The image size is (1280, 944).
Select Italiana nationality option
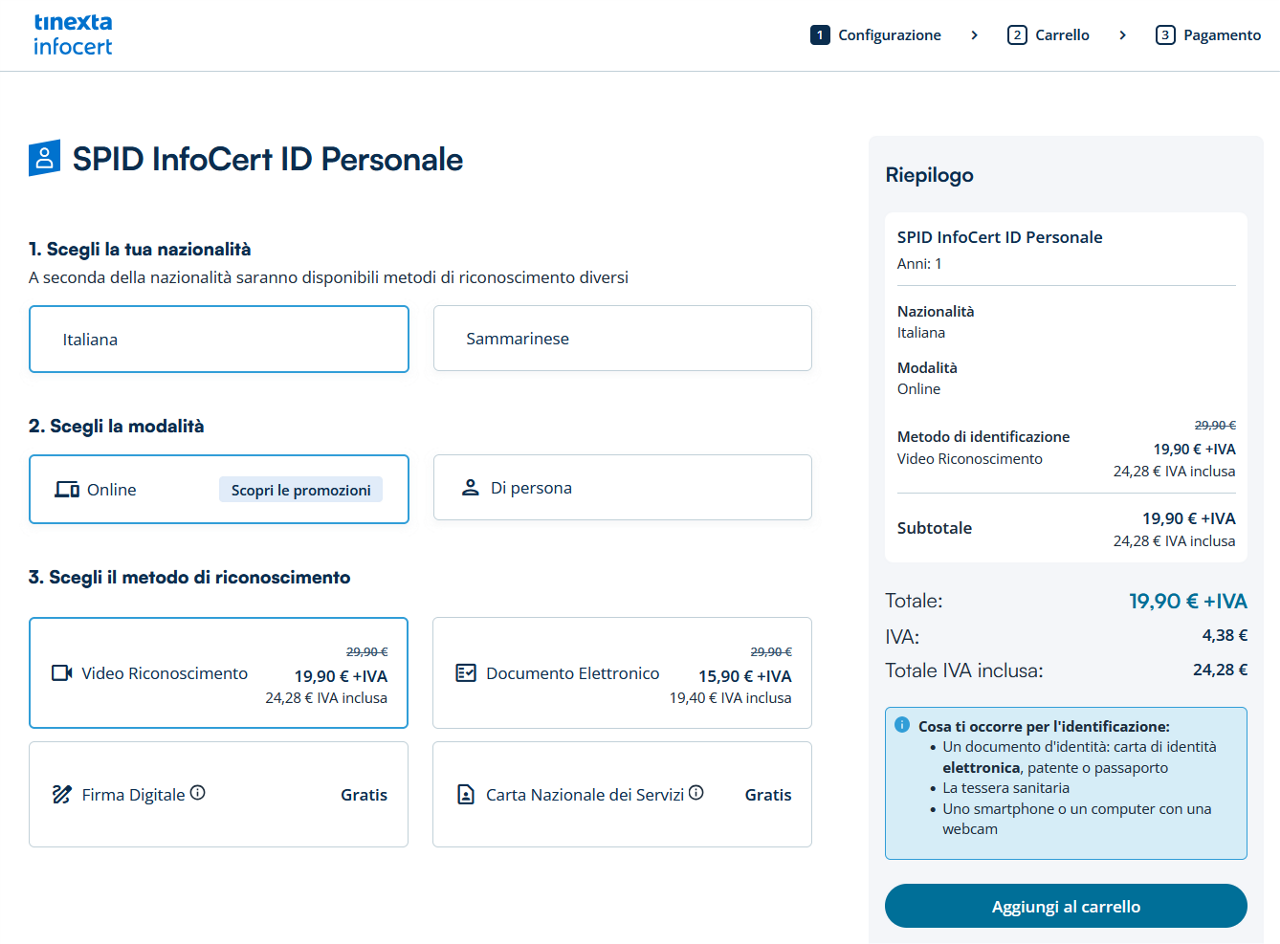point(219,339)
